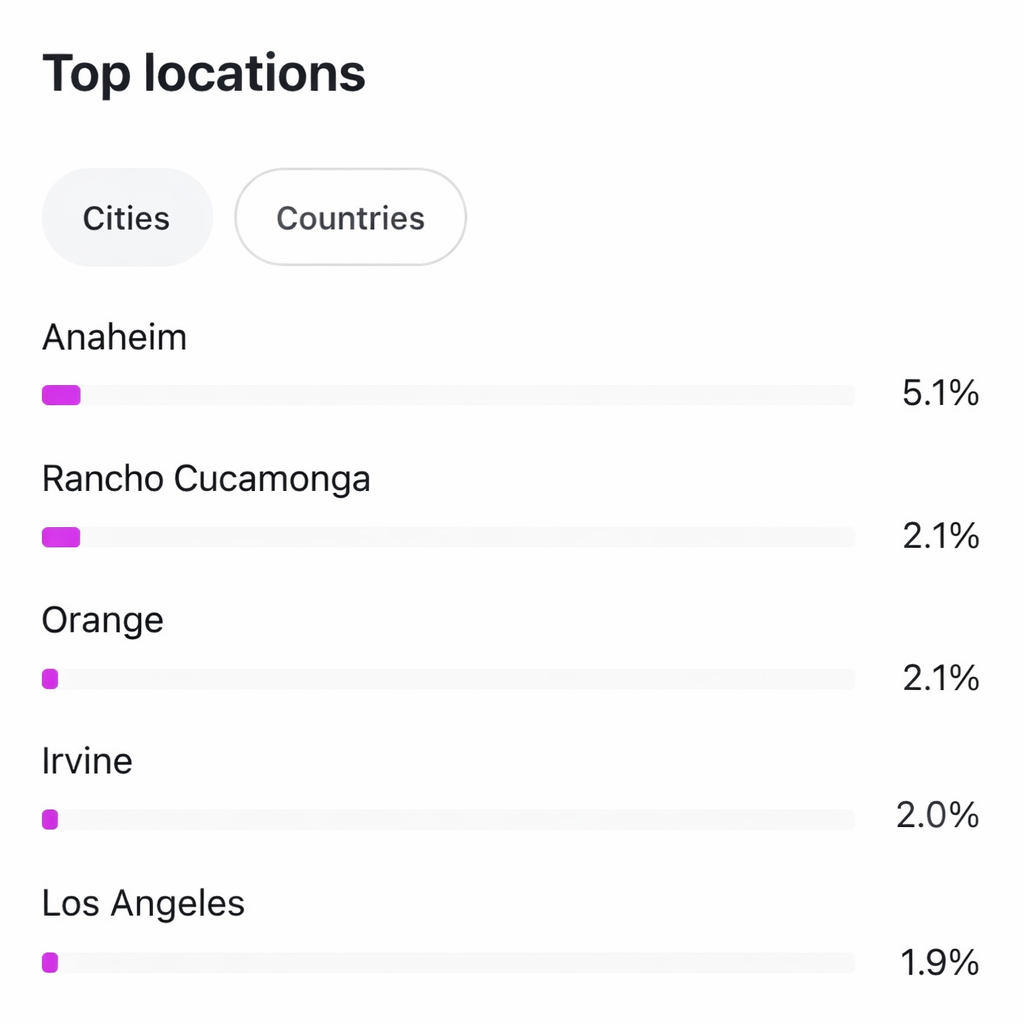Click the Anaheim magenta progress bar
The width and height of the screenshot is (1024, 1024).
point(61,395)
